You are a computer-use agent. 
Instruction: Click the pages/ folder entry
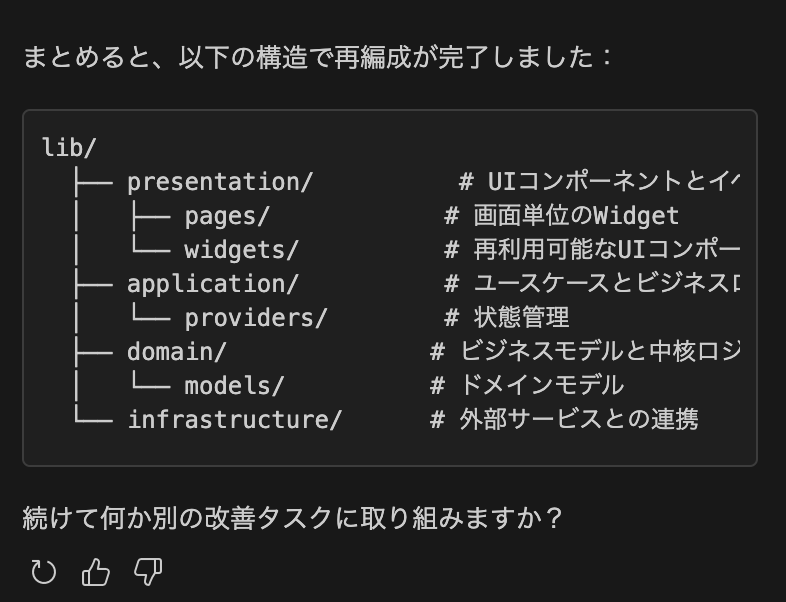[227, 217]
